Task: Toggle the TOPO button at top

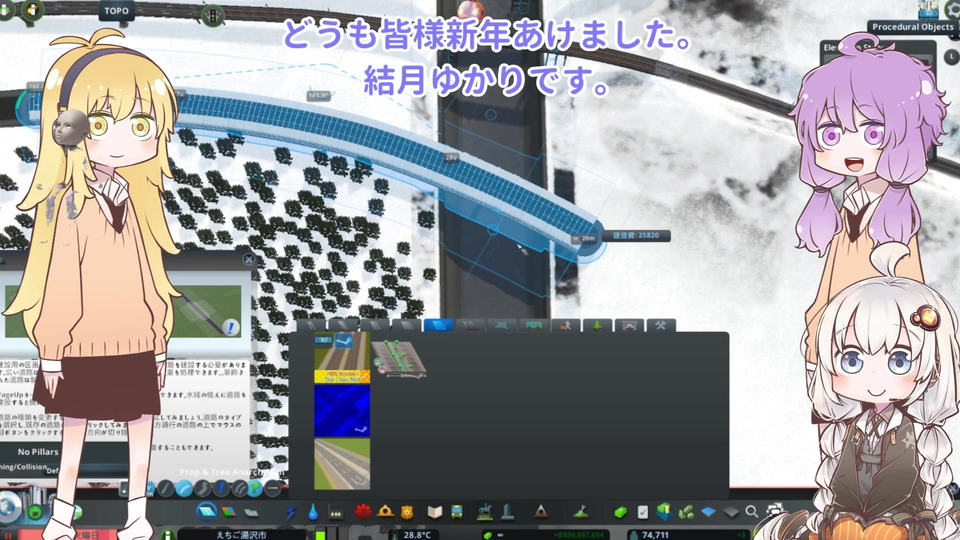Action: click(116, 11)
